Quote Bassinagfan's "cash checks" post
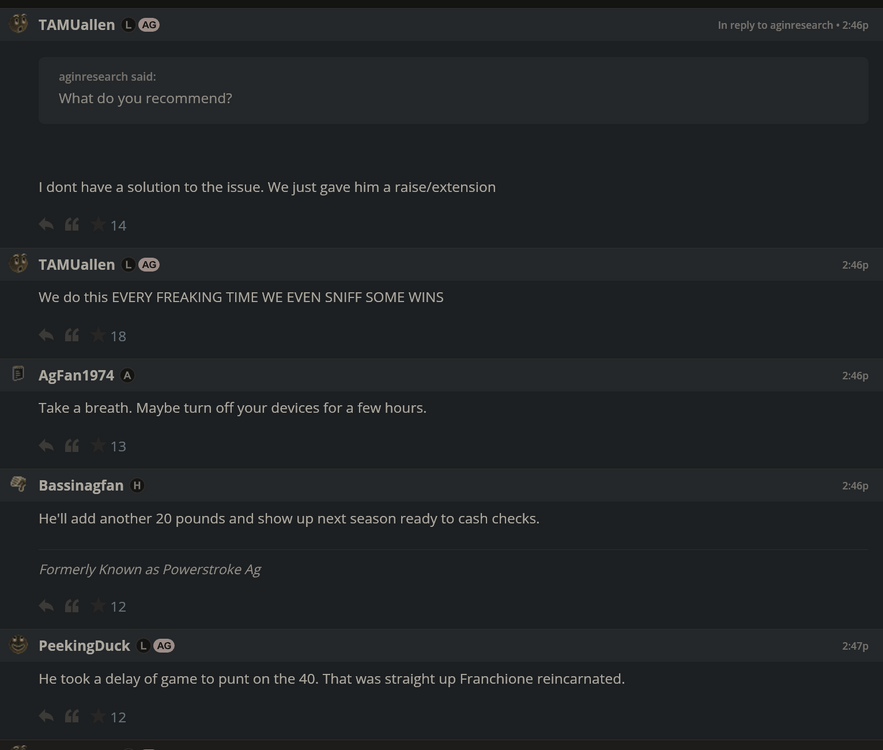Screen dimensions: 883x750 (x=71, y=605)
